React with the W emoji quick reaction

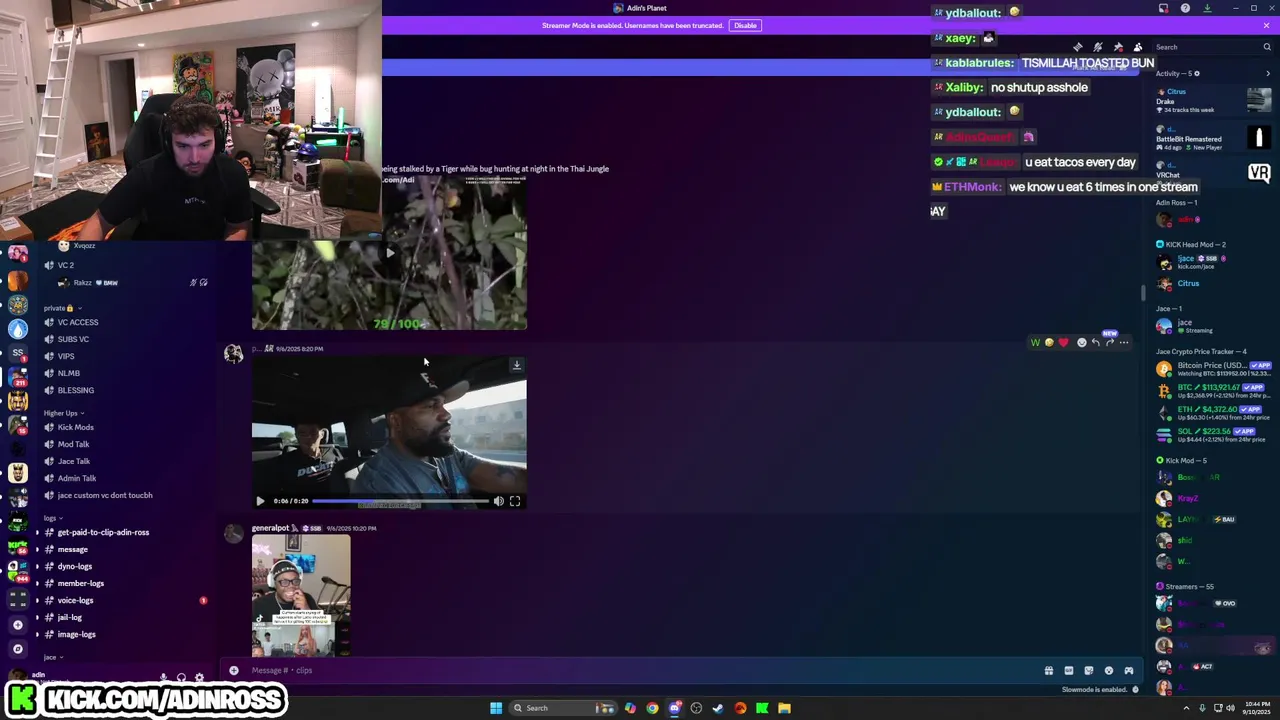(1035, 342)
